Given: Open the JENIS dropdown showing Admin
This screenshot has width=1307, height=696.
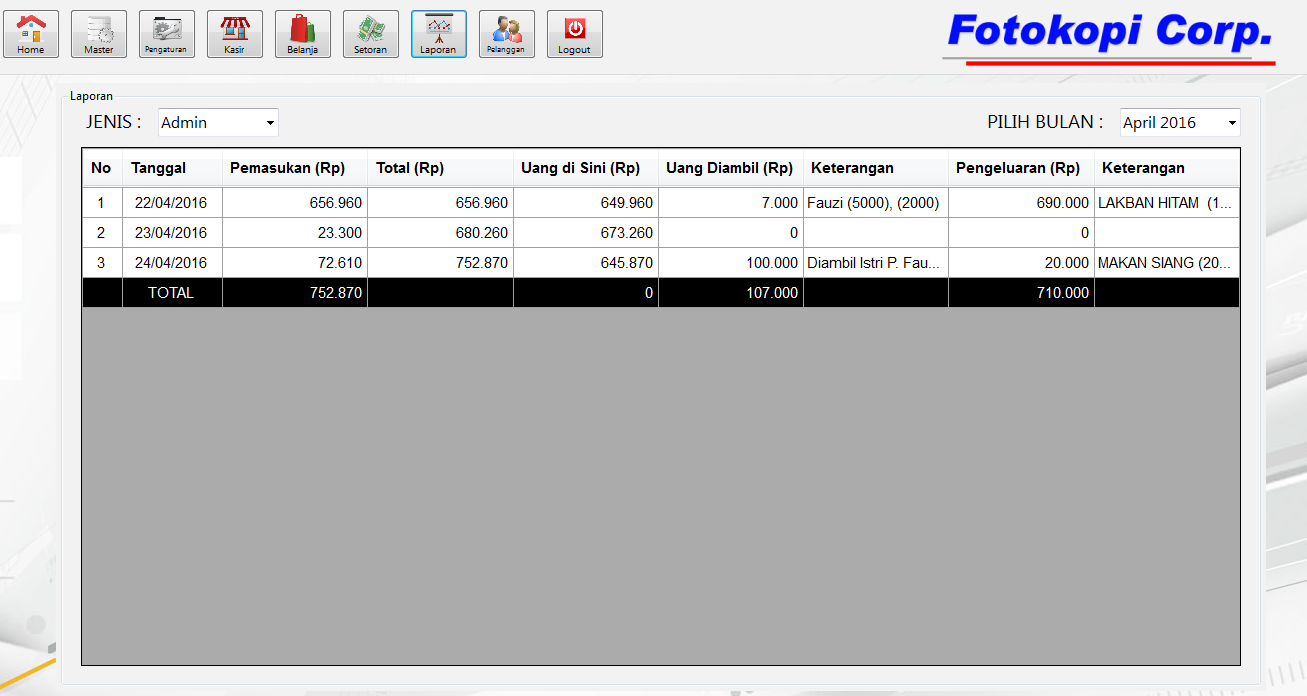Looking at the screenshot, I should 217,122.
